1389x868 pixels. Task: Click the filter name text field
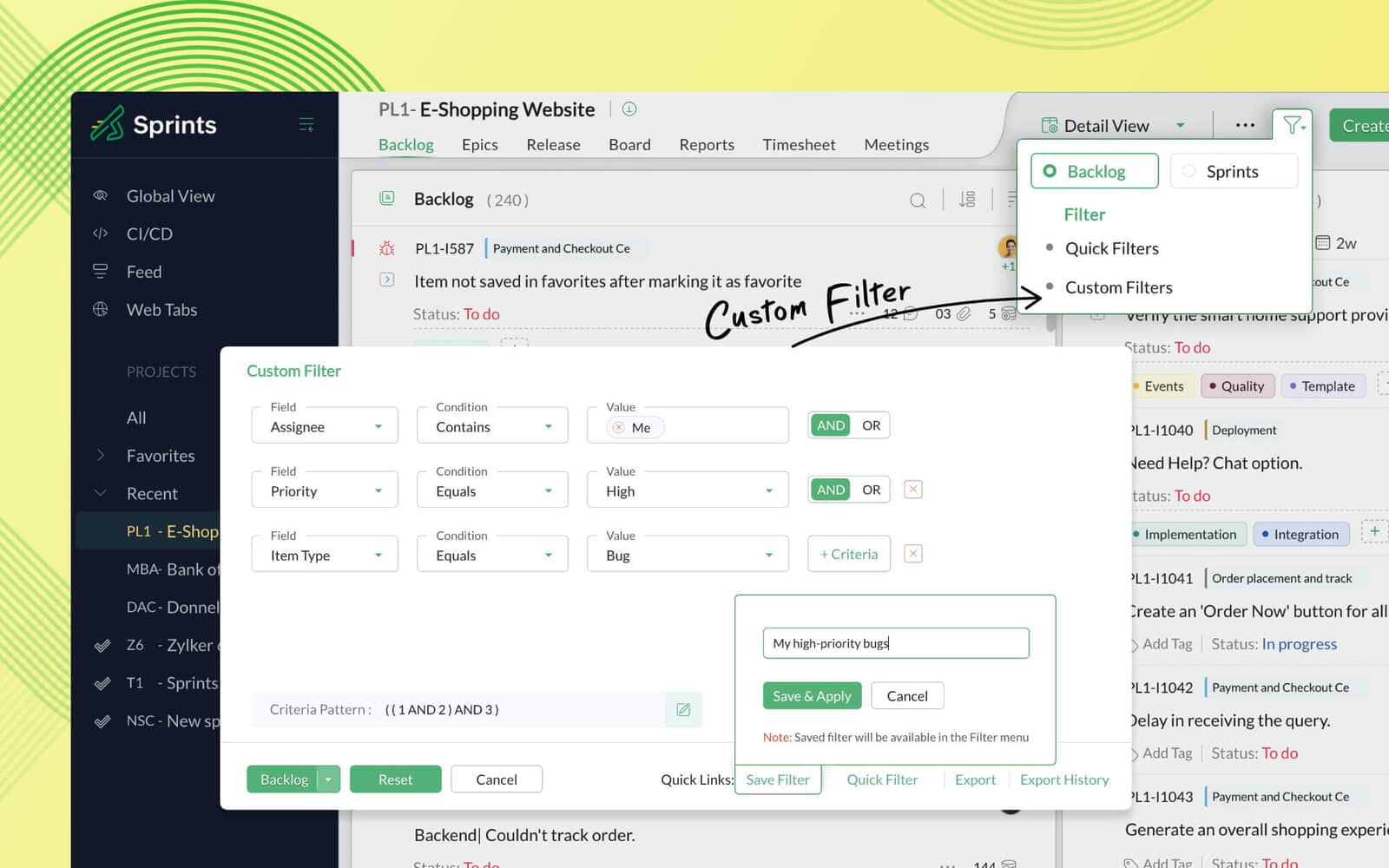(895, 643)
